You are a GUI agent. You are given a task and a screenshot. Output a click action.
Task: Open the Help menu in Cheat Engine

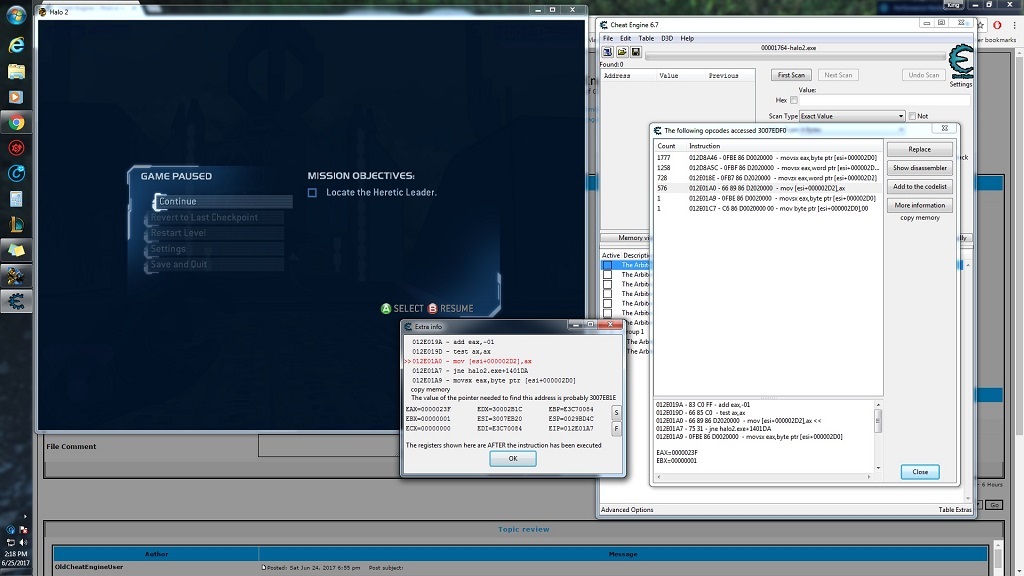coord(687,39)
